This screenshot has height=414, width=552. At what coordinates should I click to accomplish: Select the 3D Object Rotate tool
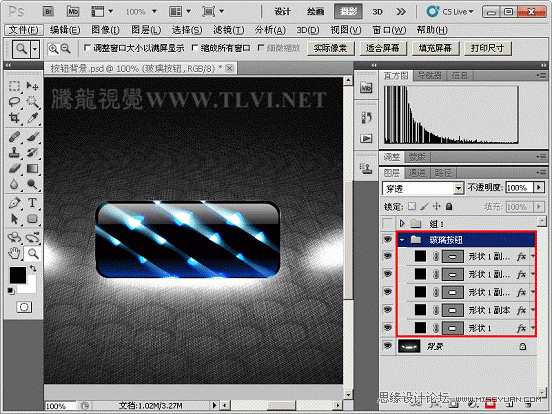click(14, 238)
